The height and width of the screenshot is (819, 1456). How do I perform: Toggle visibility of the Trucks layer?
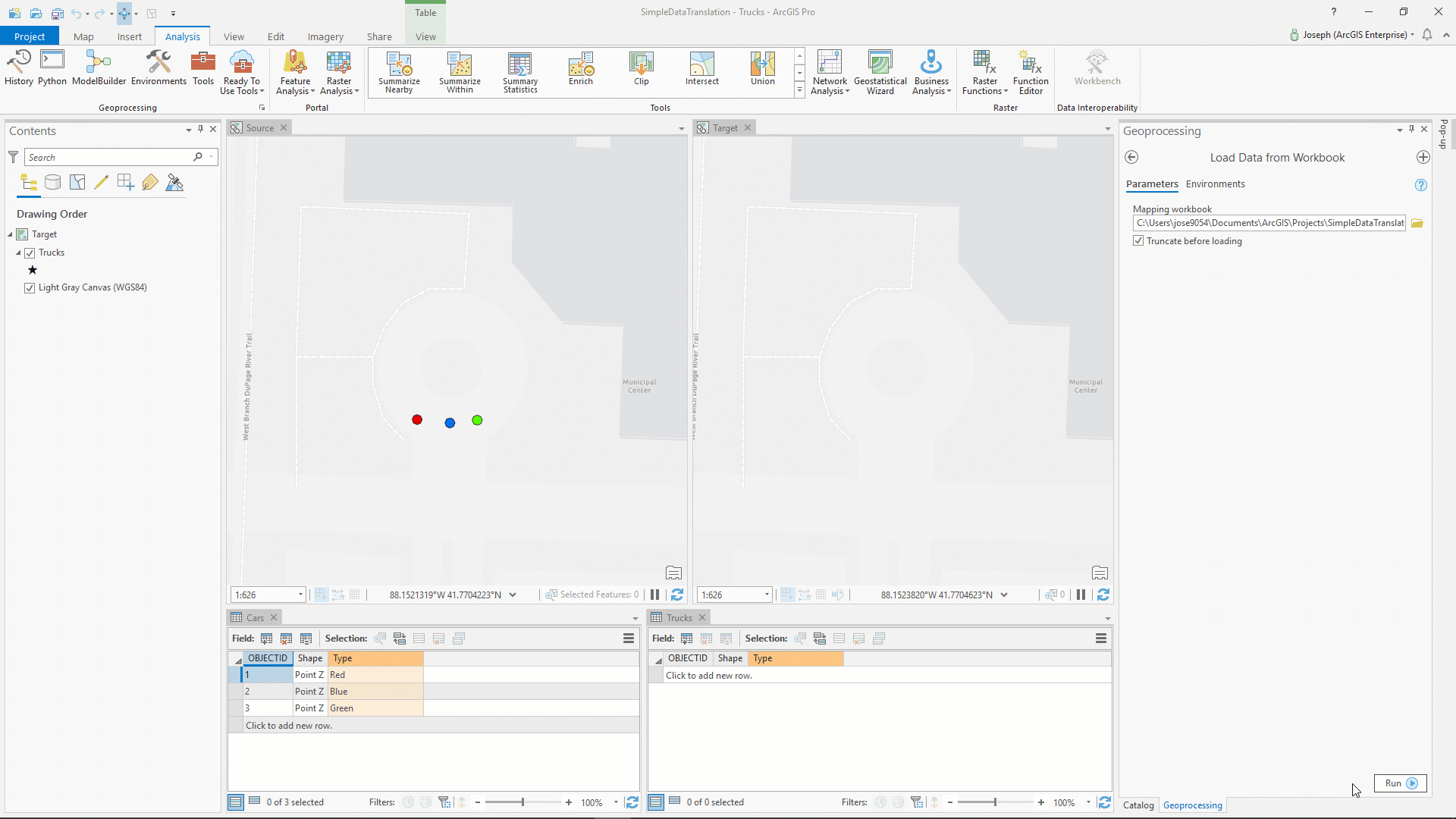point(30,253)
